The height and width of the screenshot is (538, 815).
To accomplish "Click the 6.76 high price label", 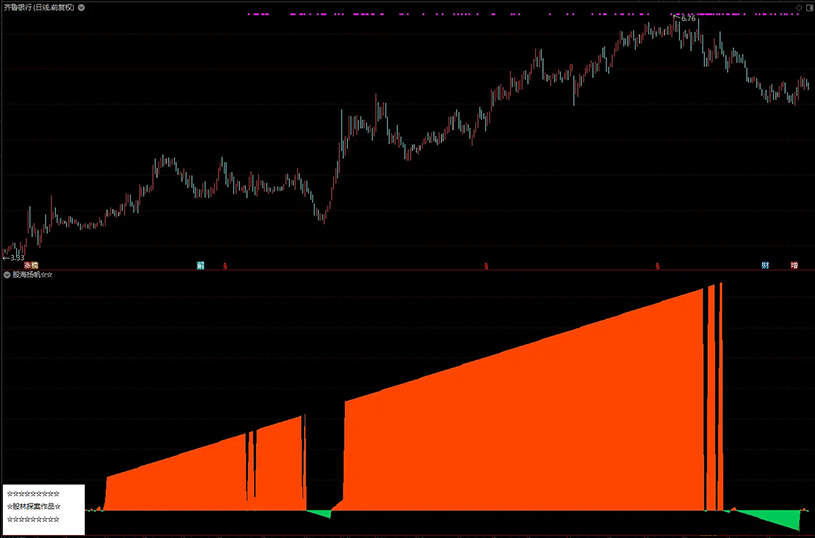I will 688,18.
